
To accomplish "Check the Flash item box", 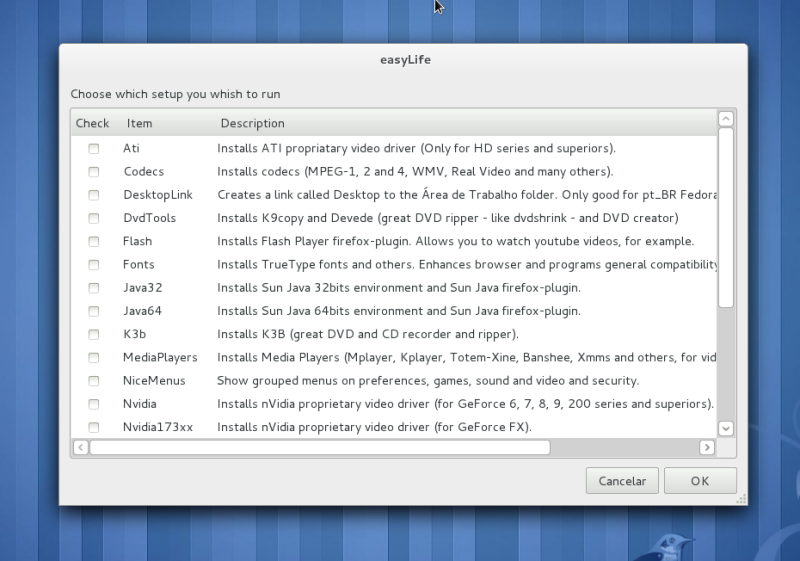I will [93, 241].
